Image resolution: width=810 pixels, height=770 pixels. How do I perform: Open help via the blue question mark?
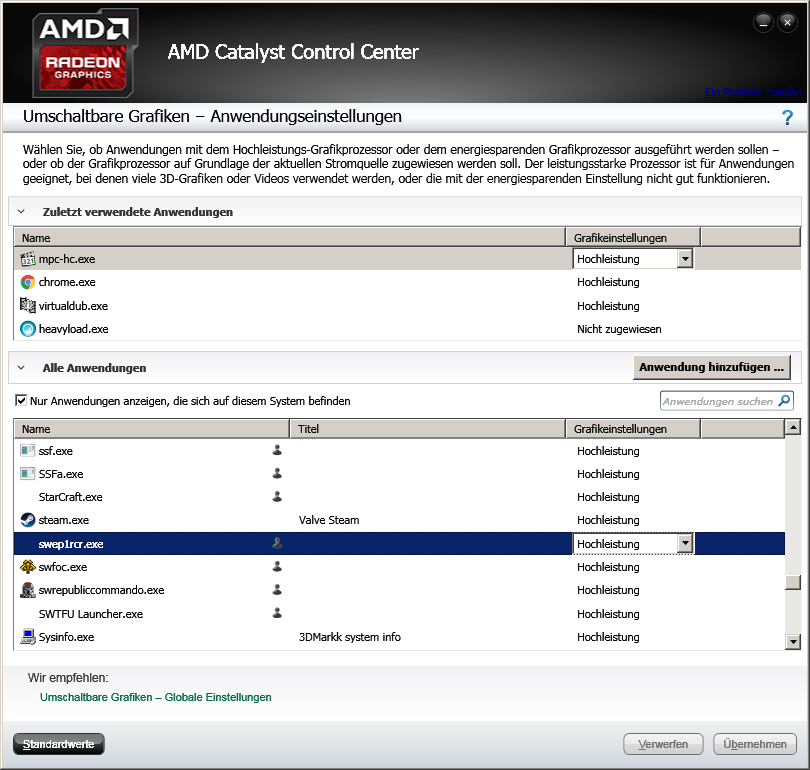click(x=787, y=118)
